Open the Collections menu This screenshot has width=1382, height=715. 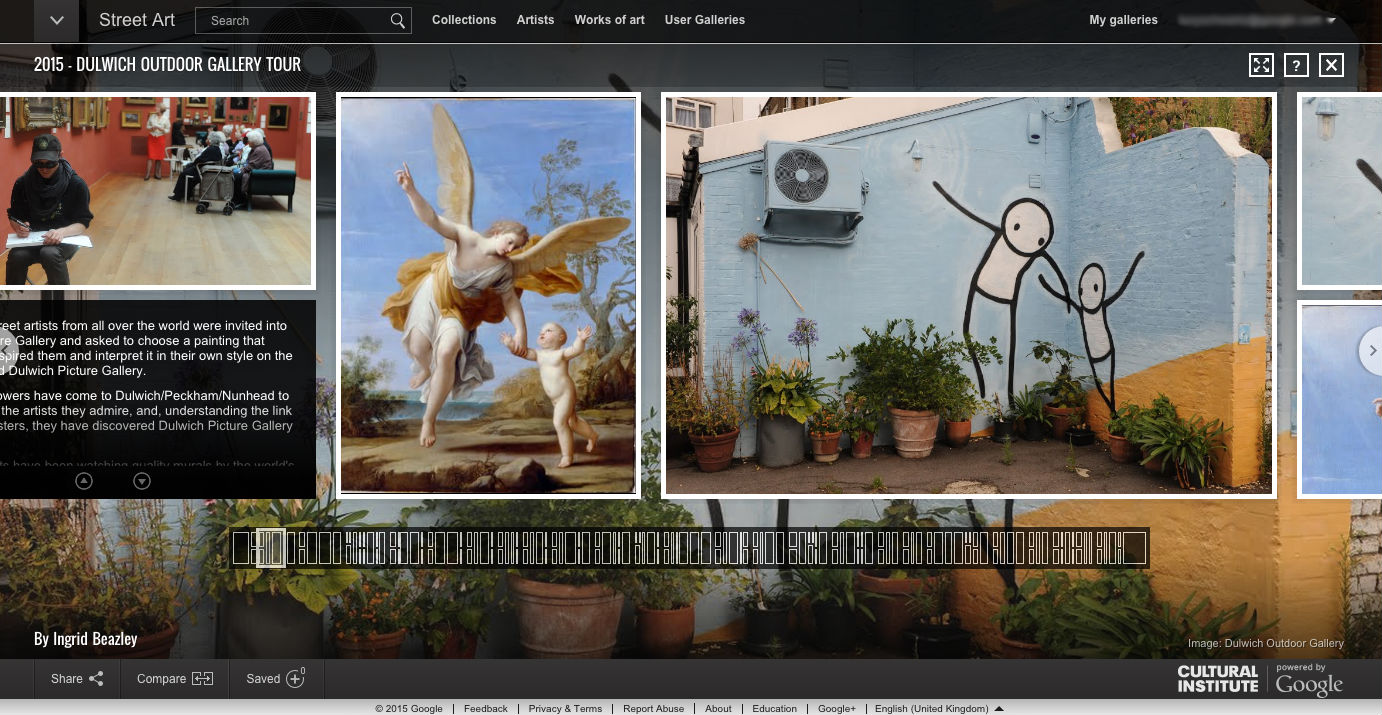click(464, 20)
